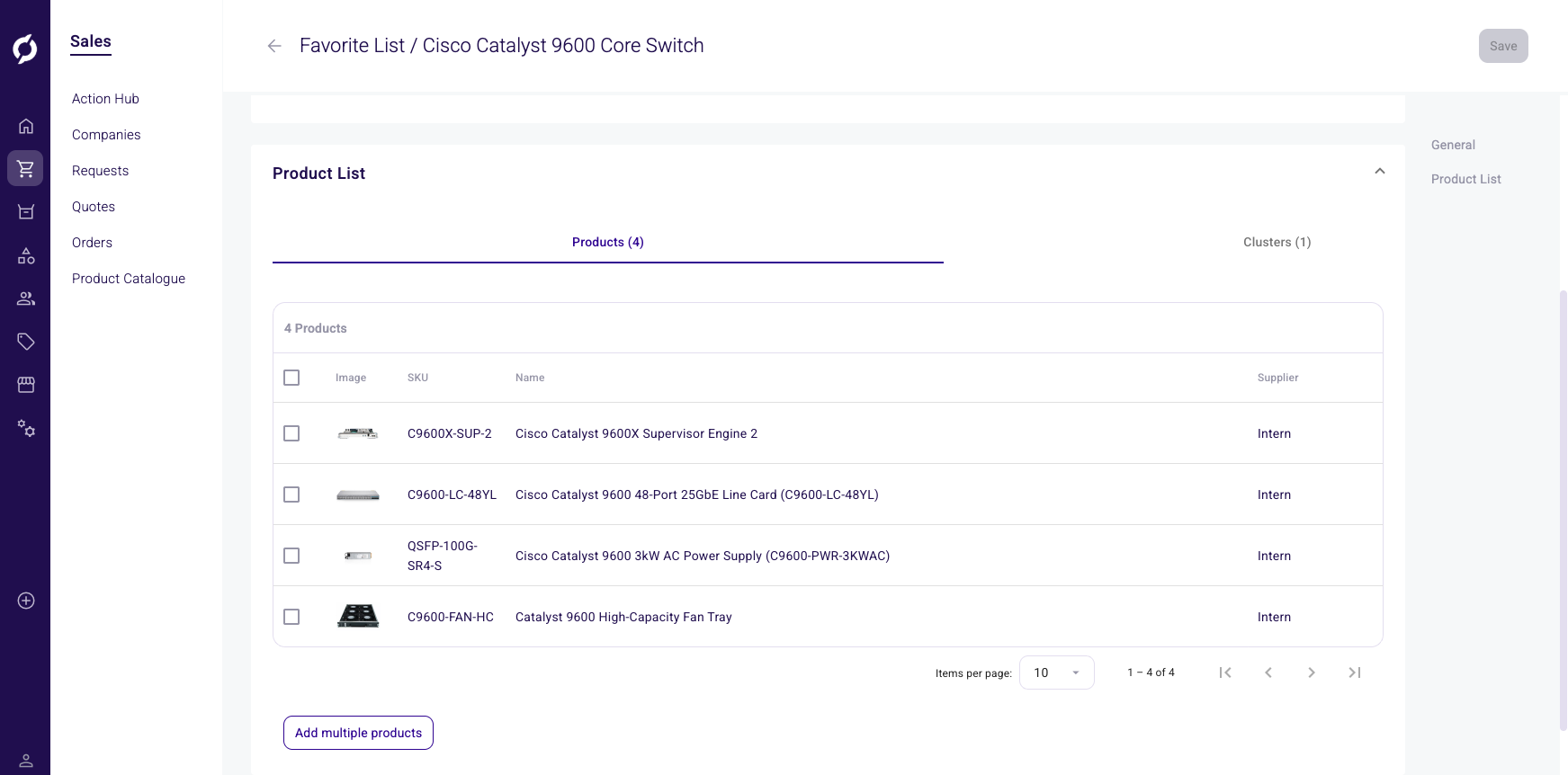This screenshot has width=1568, height=775.
Task: Click the price tag icon in sidebar
Action: coord(26,342)
